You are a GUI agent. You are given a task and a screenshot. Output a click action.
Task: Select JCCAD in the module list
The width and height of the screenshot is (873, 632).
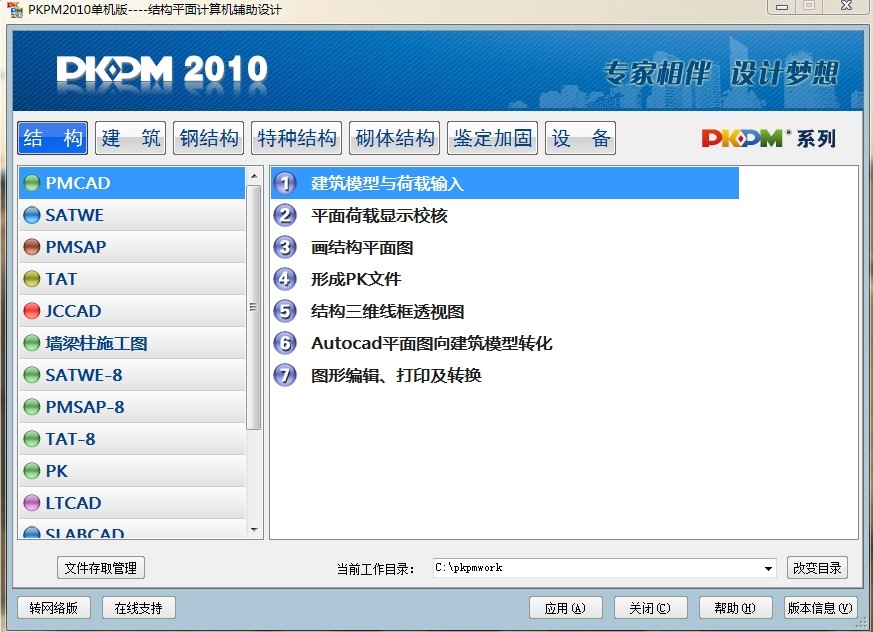(x=132, y=311)
